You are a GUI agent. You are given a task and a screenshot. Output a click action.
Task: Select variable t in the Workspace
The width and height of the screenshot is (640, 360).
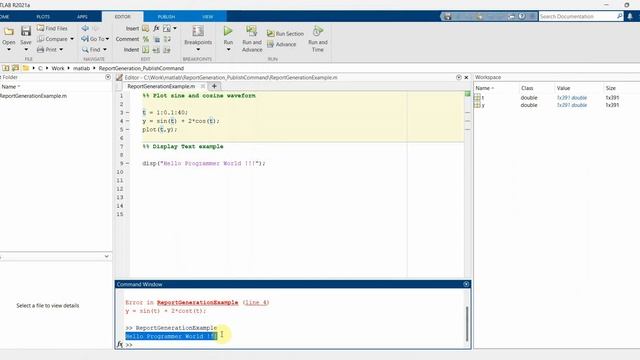pyautogui.click(x=482, y=98)
